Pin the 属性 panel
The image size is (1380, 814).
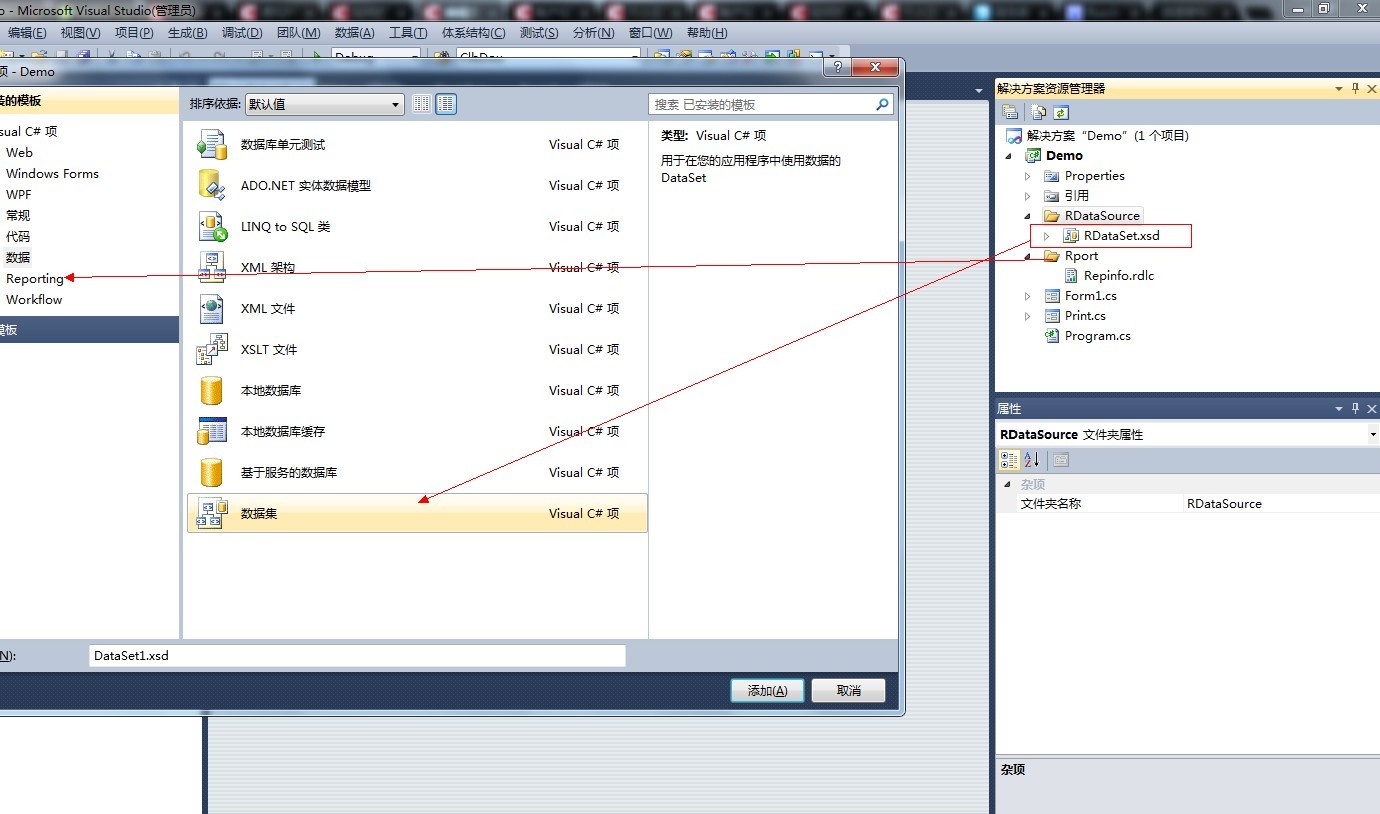[1356, 408]
